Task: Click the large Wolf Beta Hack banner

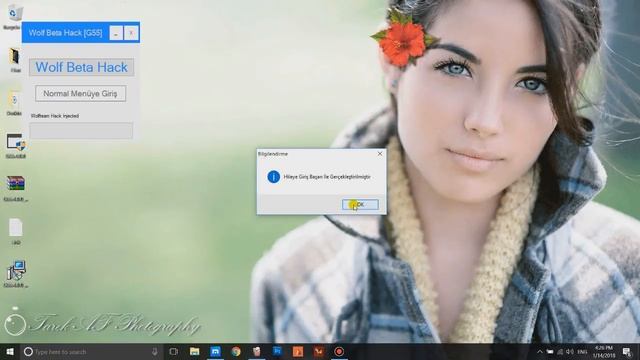Action: tap(82, 67)
